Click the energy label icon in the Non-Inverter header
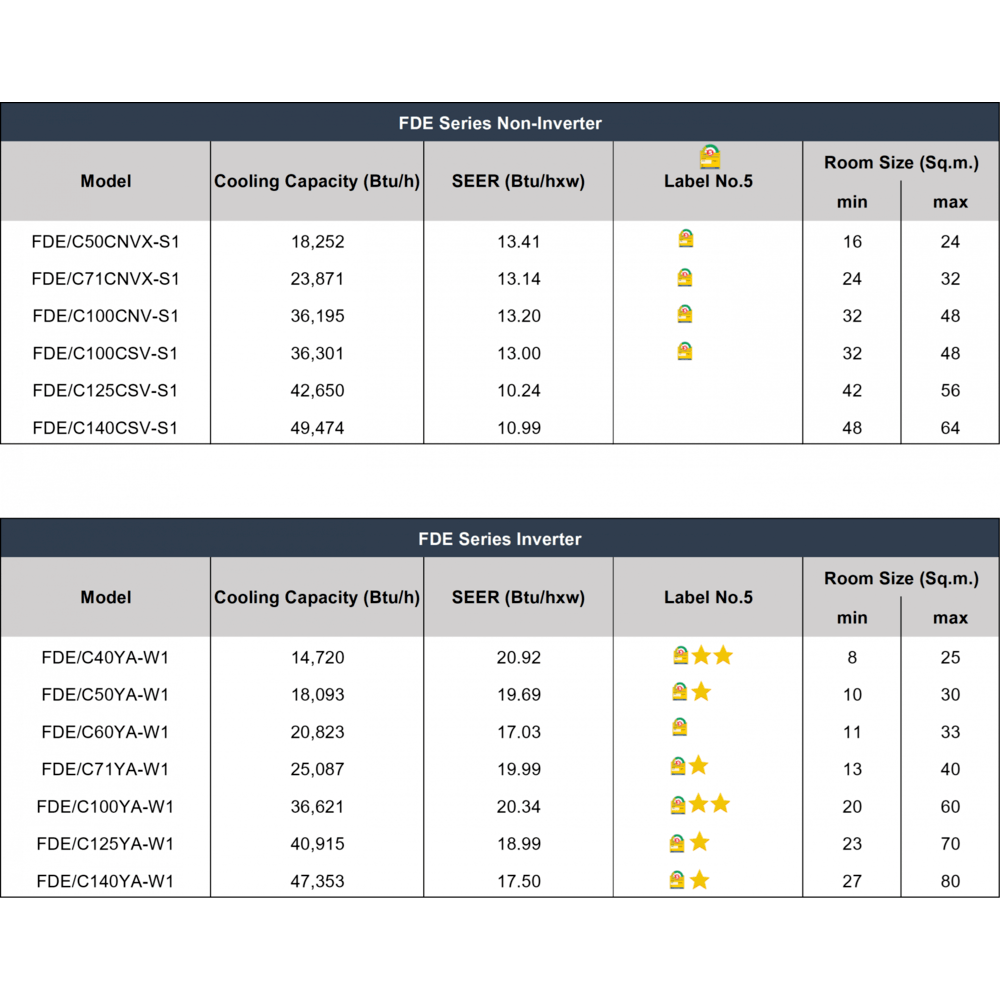 point(710,157)
